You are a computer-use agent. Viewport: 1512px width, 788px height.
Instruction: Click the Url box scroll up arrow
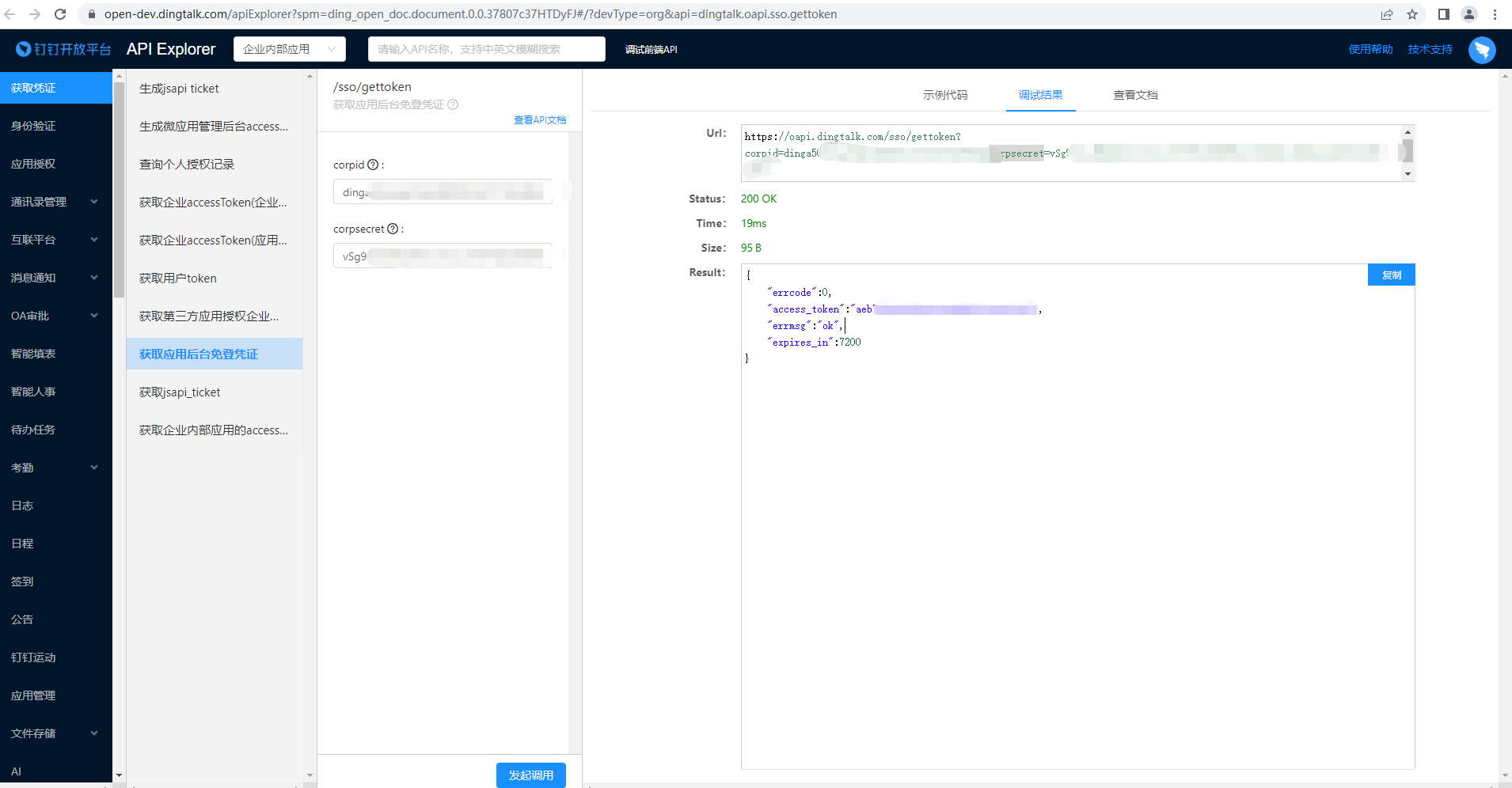point(1408,132)
